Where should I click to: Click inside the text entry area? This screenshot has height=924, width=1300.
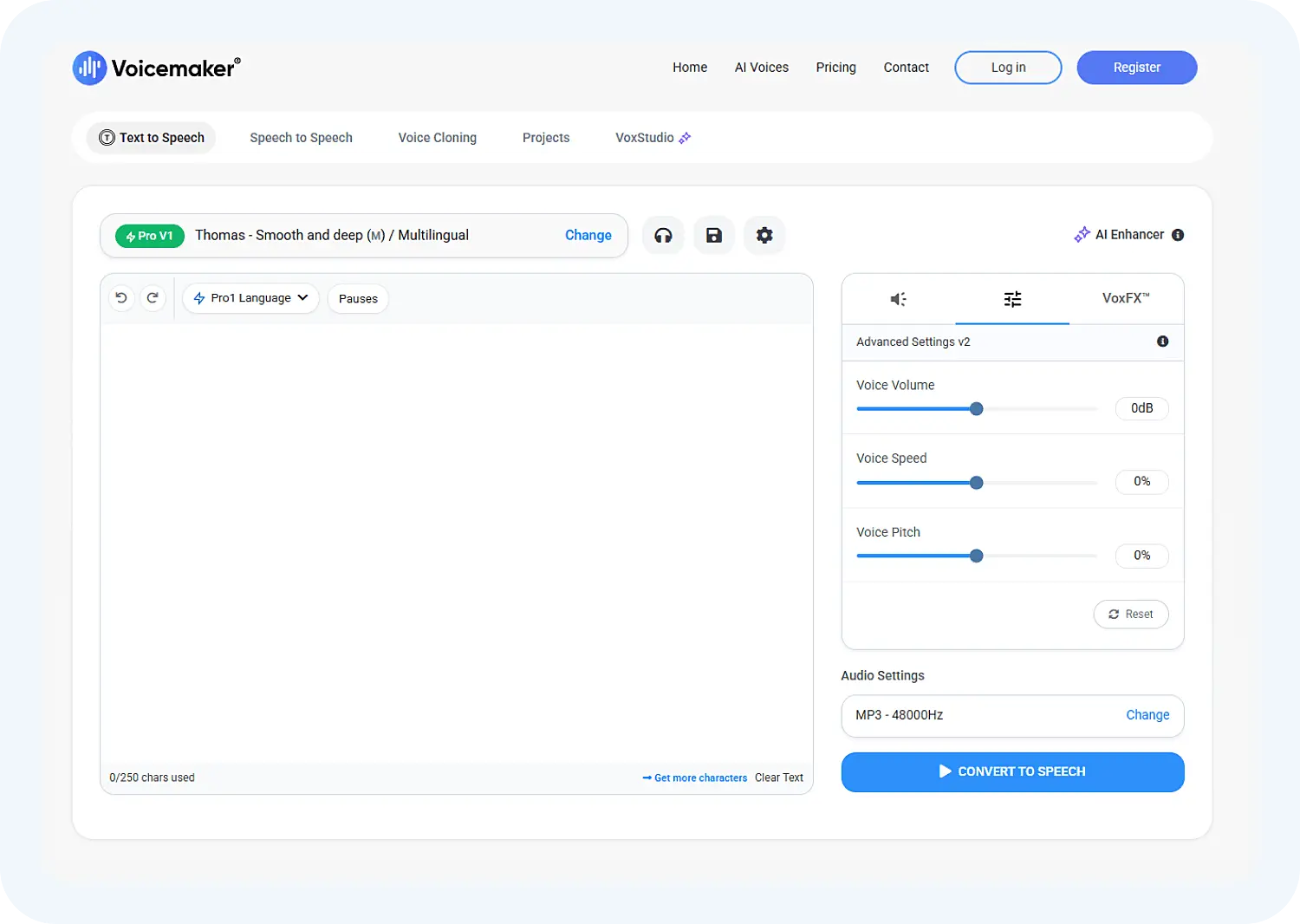pos(457,537)
